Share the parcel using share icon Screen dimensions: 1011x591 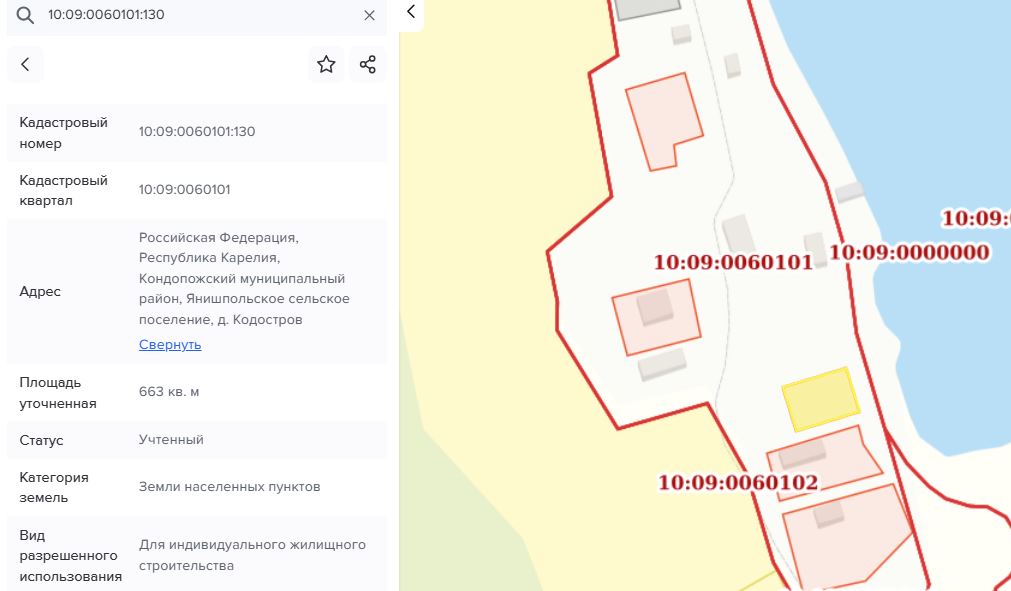coord(368,64)
